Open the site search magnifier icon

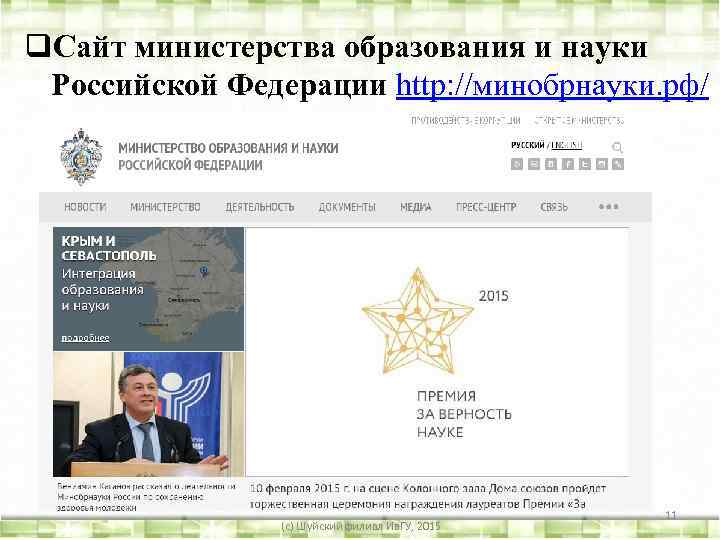(x=617, y=147)
